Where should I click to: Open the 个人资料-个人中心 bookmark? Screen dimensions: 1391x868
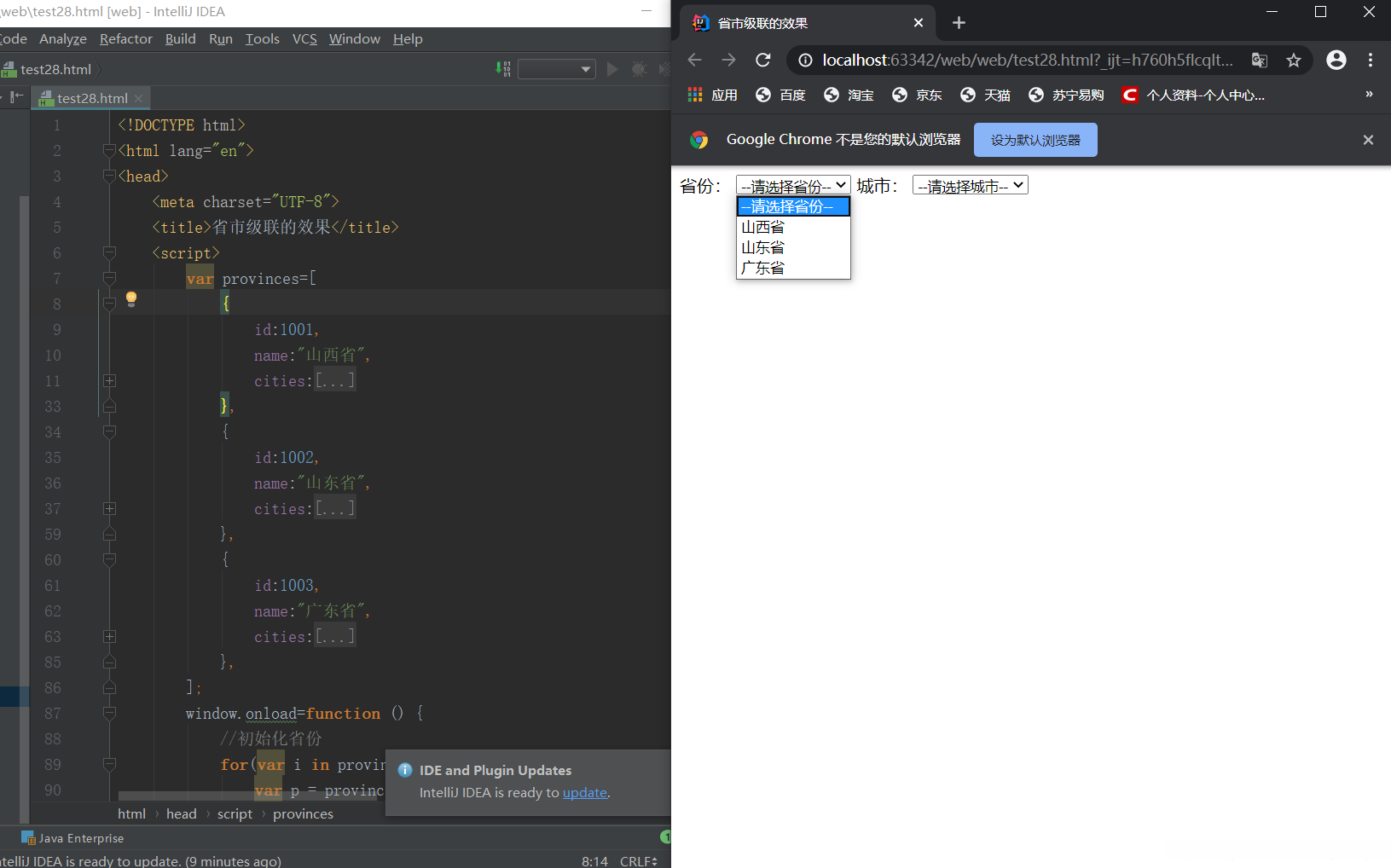[x=1194, y=95]
